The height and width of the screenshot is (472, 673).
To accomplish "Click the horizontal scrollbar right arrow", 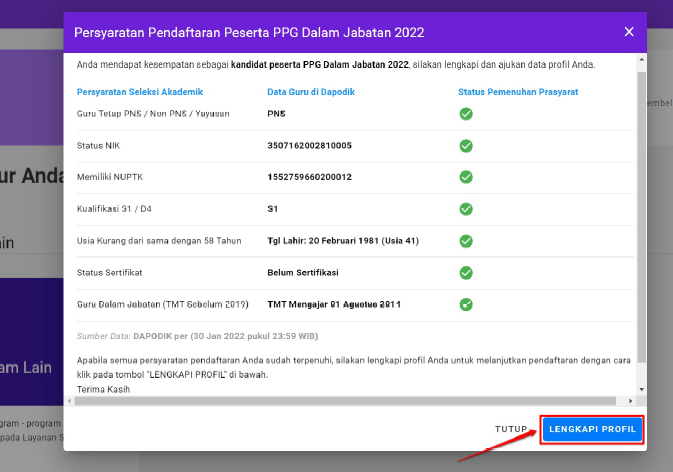I will click(630, 401).
